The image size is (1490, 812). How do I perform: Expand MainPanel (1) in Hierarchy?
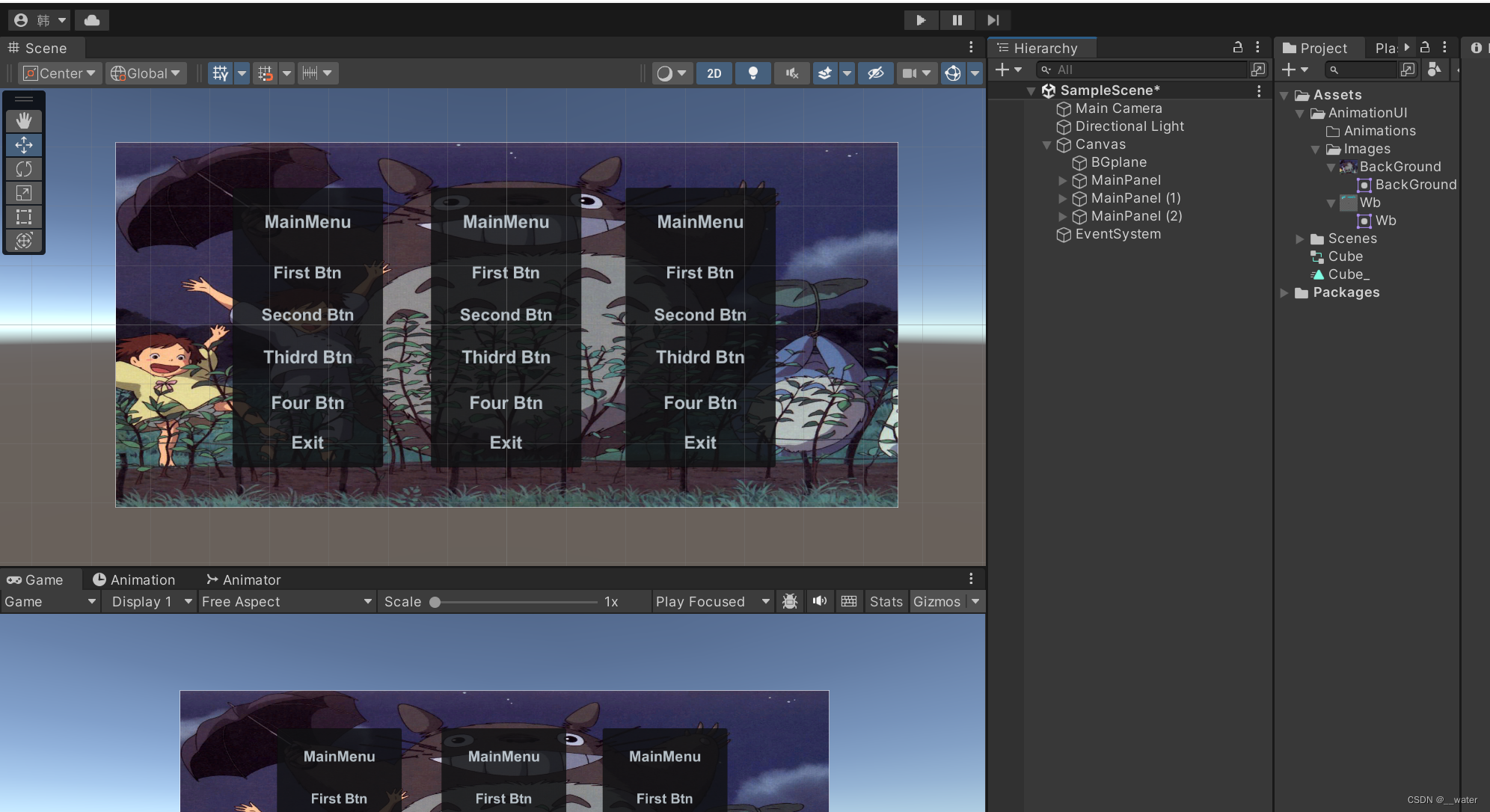1063,199
